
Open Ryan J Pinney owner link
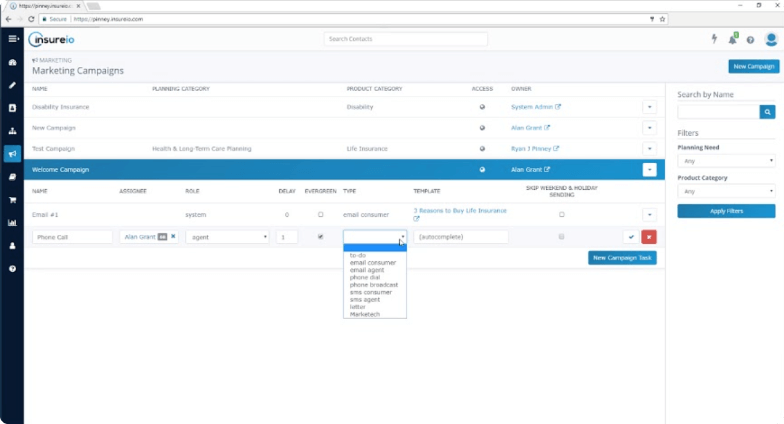tap(534, 148)
